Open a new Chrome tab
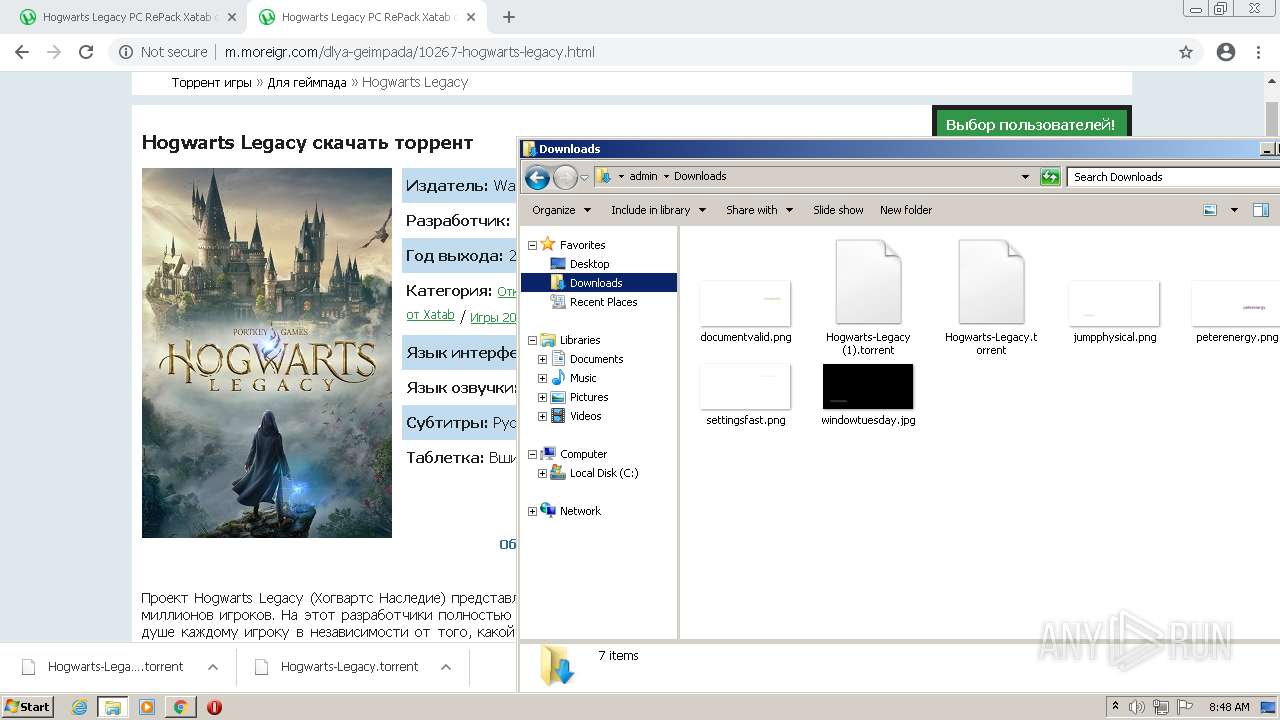The image size is (1280, 720). pyautogui.click(x=509, y=17)
